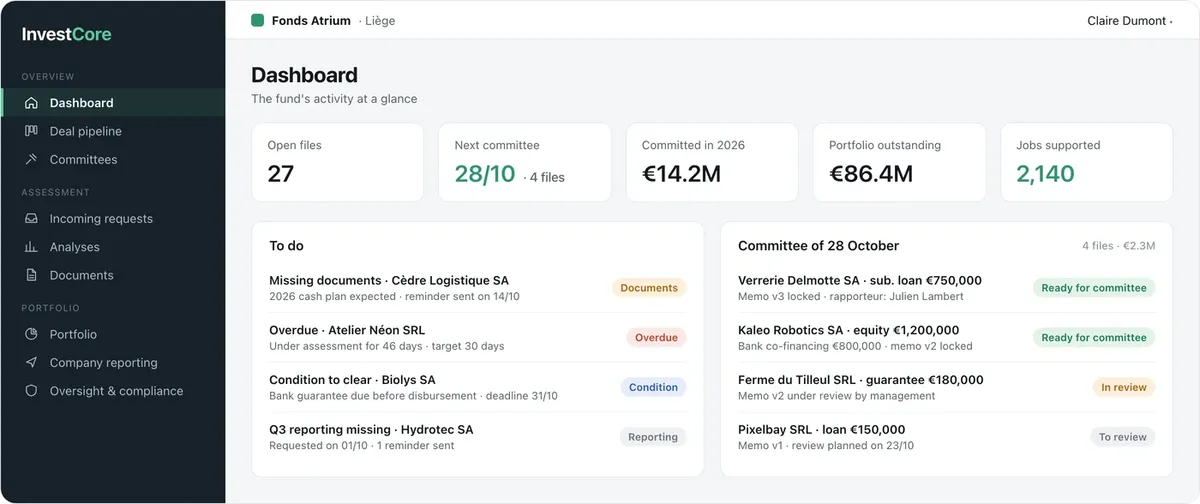Open Condition to clear · Biolys SA task
Screen dimensions: 1200x504
point(478,387)
